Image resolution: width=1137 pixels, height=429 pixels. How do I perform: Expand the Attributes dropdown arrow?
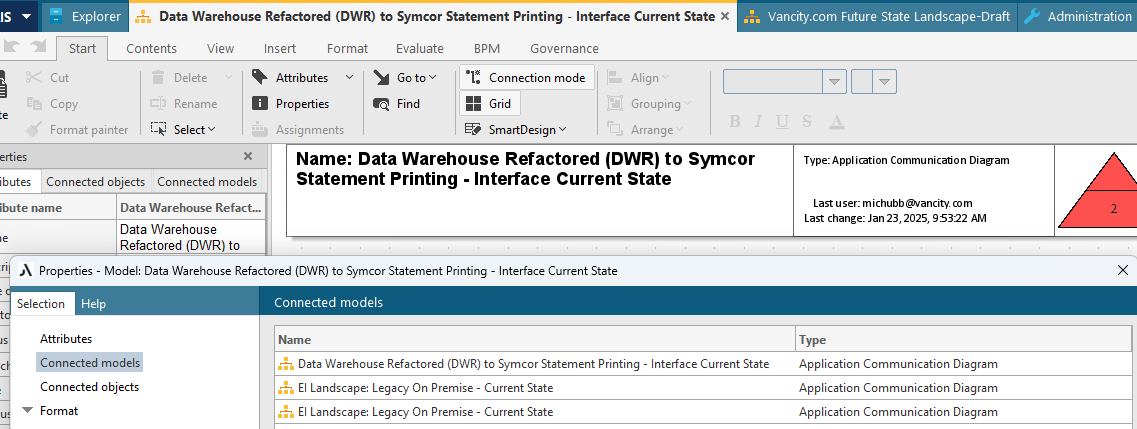[350, 78]
